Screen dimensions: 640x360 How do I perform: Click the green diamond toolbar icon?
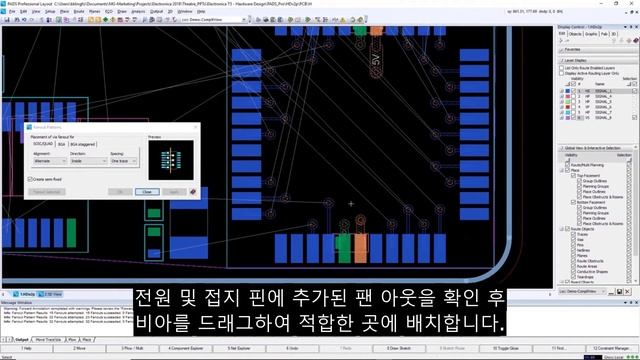tap(106, 19)
